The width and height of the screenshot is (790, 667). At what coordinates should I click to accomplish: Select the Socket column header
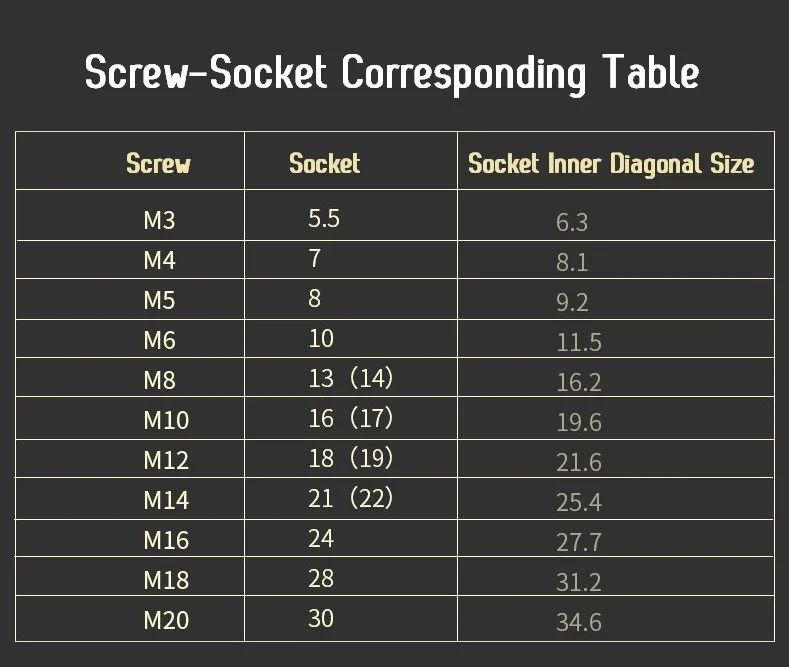coord(324,163)
